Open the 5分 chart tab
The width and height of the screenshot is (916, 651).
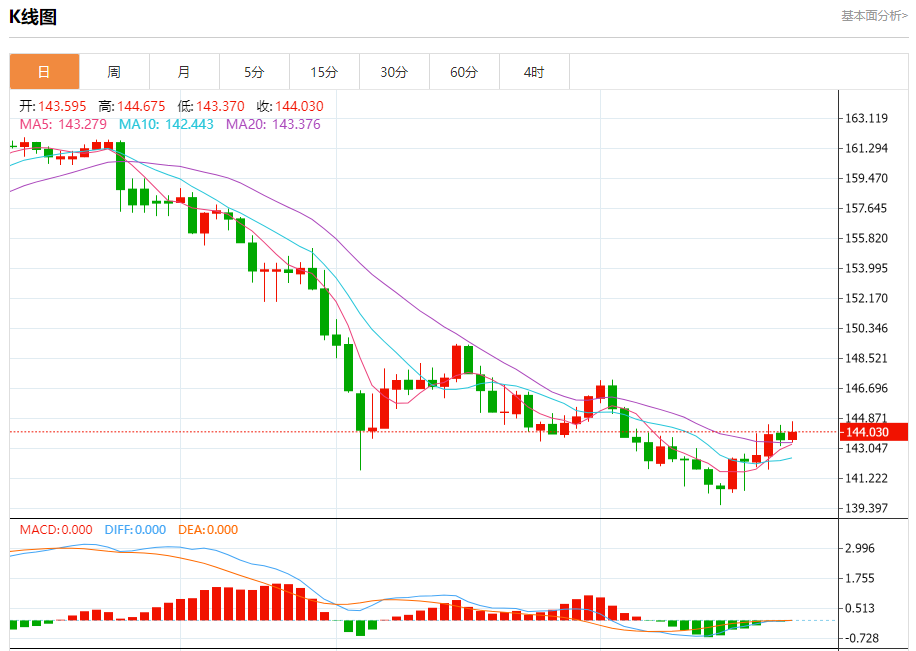[255, 72]
